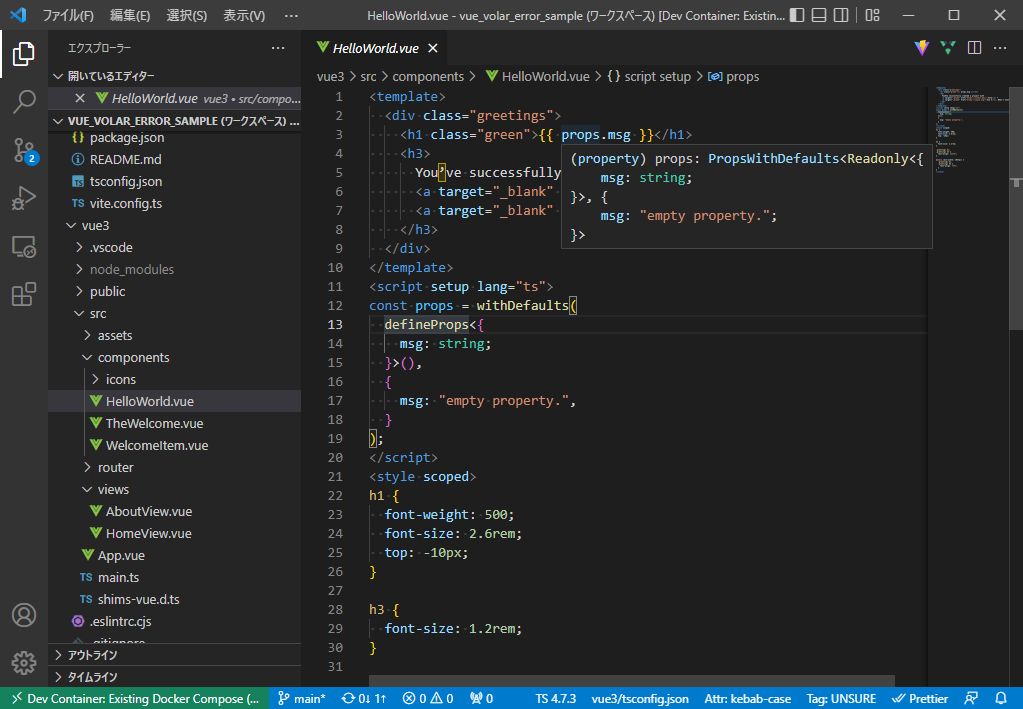Screen dimensions: 1023x709
Task: Expand the router folder
Action: pyautogui.click(x=175, y=468)
